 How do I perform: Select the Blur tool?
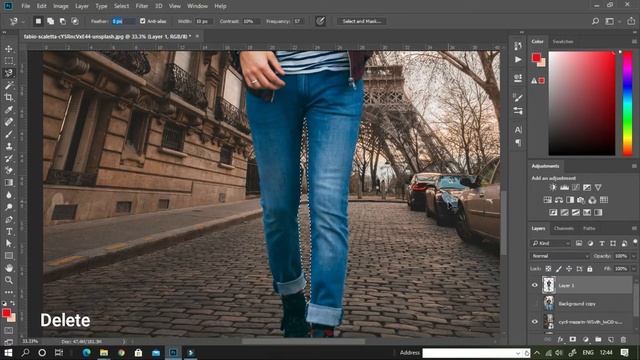pos(9,195)
